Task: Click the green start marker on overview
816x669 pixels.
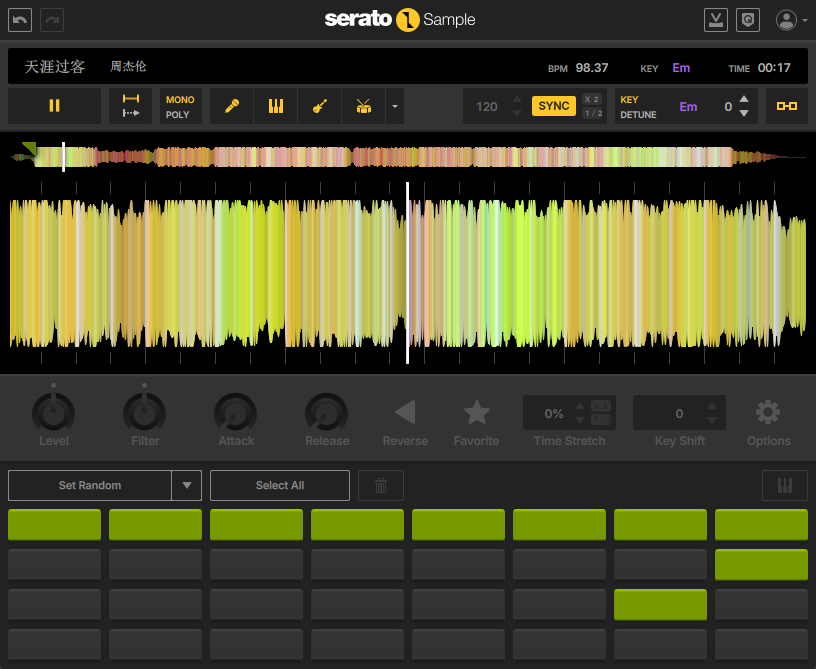Action: 30,148
